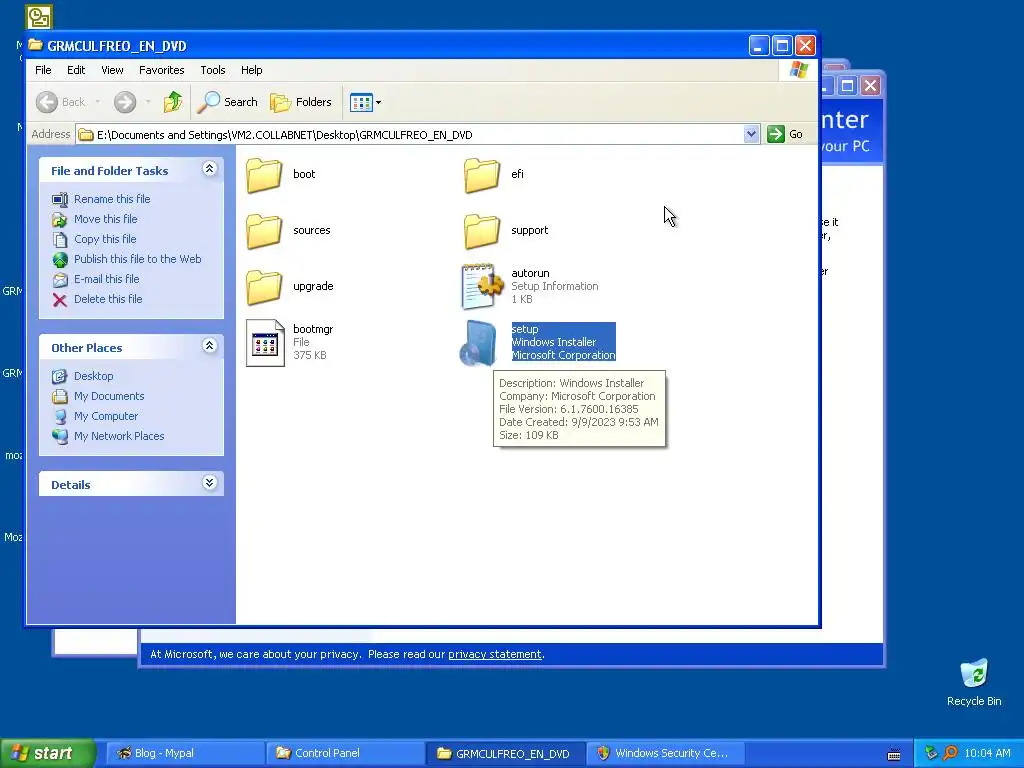Click the Windows flag logo throbber

pyautogui.click(x=799, y=70)
